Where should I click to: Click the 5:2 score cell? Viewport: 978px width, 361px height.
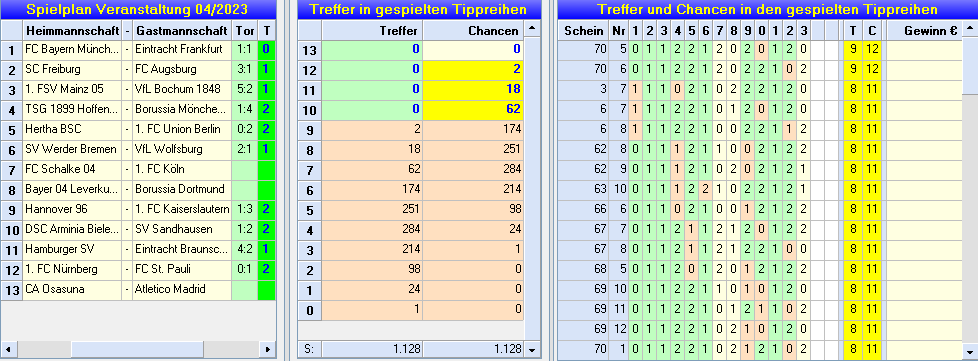[245, 89]
